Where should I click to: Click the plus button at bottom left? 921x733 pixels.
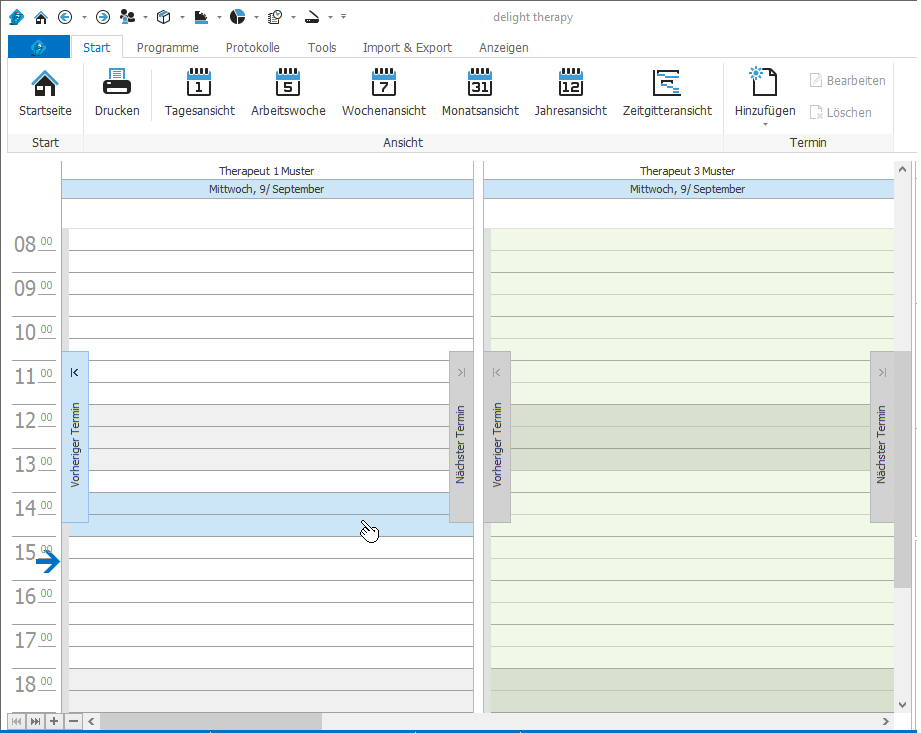(54, 721)
